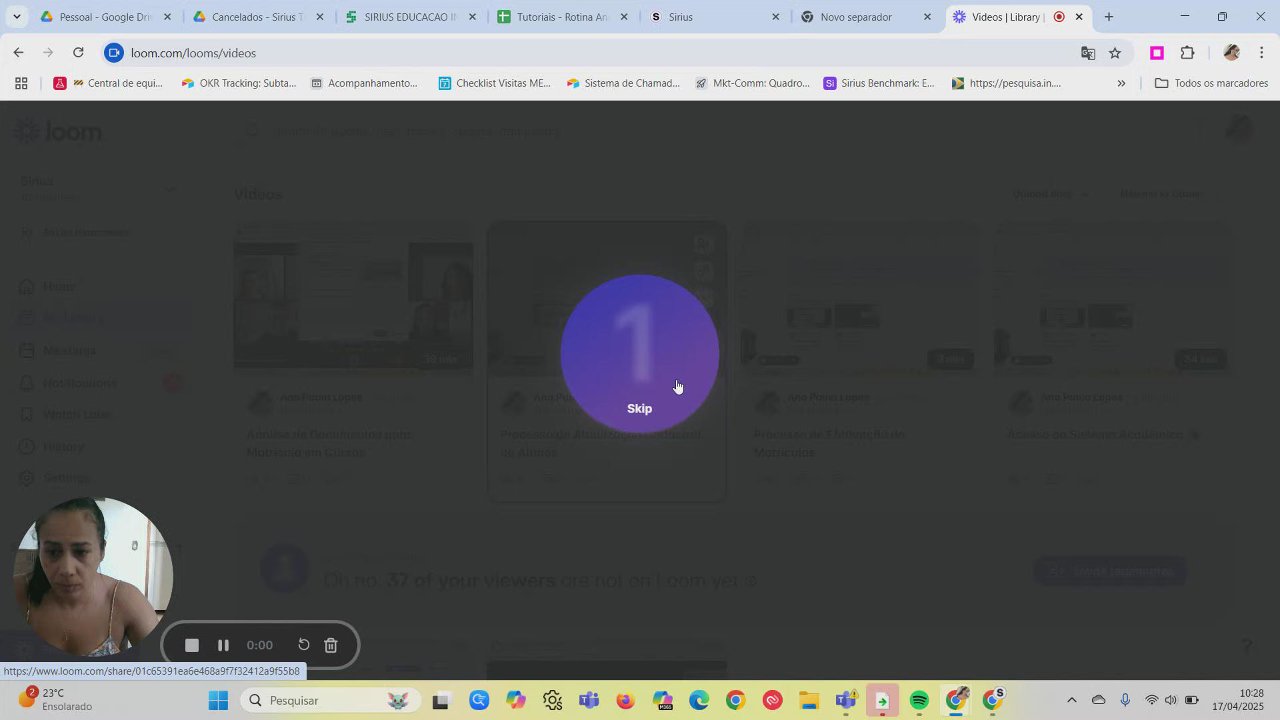
Task: Stop the Loom recording
Action: (192, 645)
